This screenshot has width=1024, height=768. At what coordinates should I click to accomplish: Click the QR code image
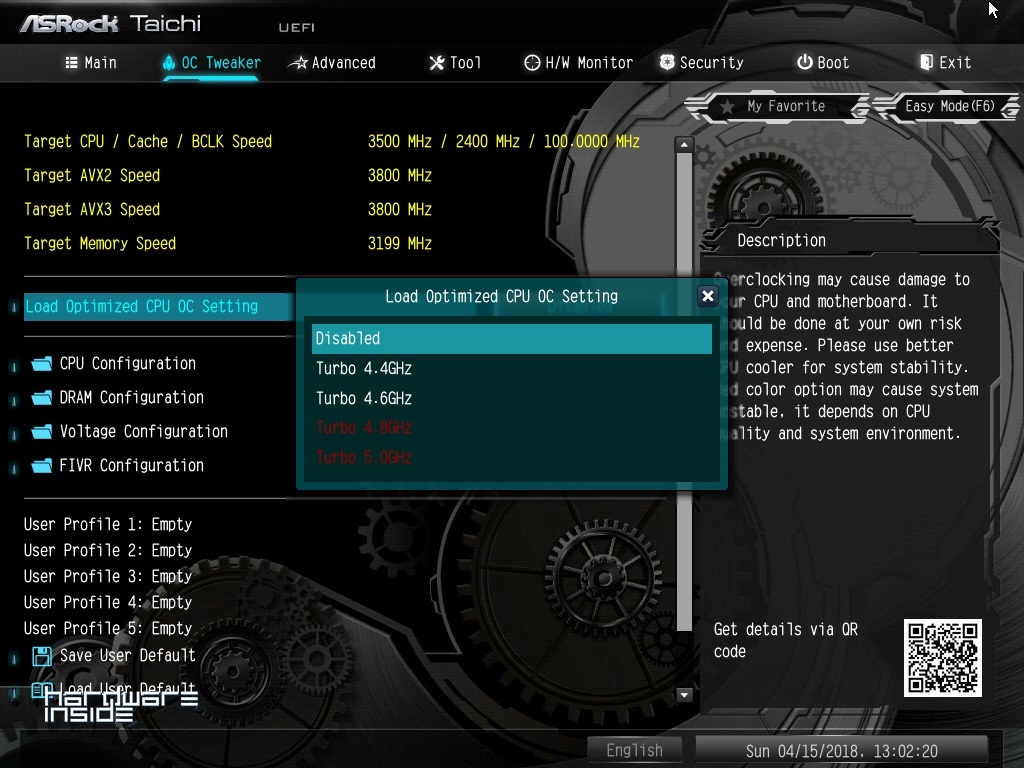click(942, 658)
